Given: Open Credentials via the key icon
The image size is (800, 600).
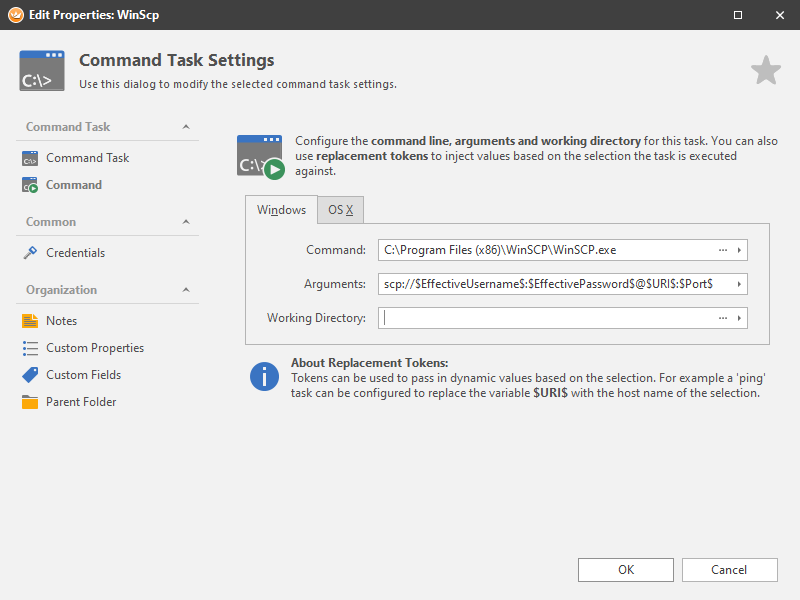Looking at the screenshot, I should point(30,253).
